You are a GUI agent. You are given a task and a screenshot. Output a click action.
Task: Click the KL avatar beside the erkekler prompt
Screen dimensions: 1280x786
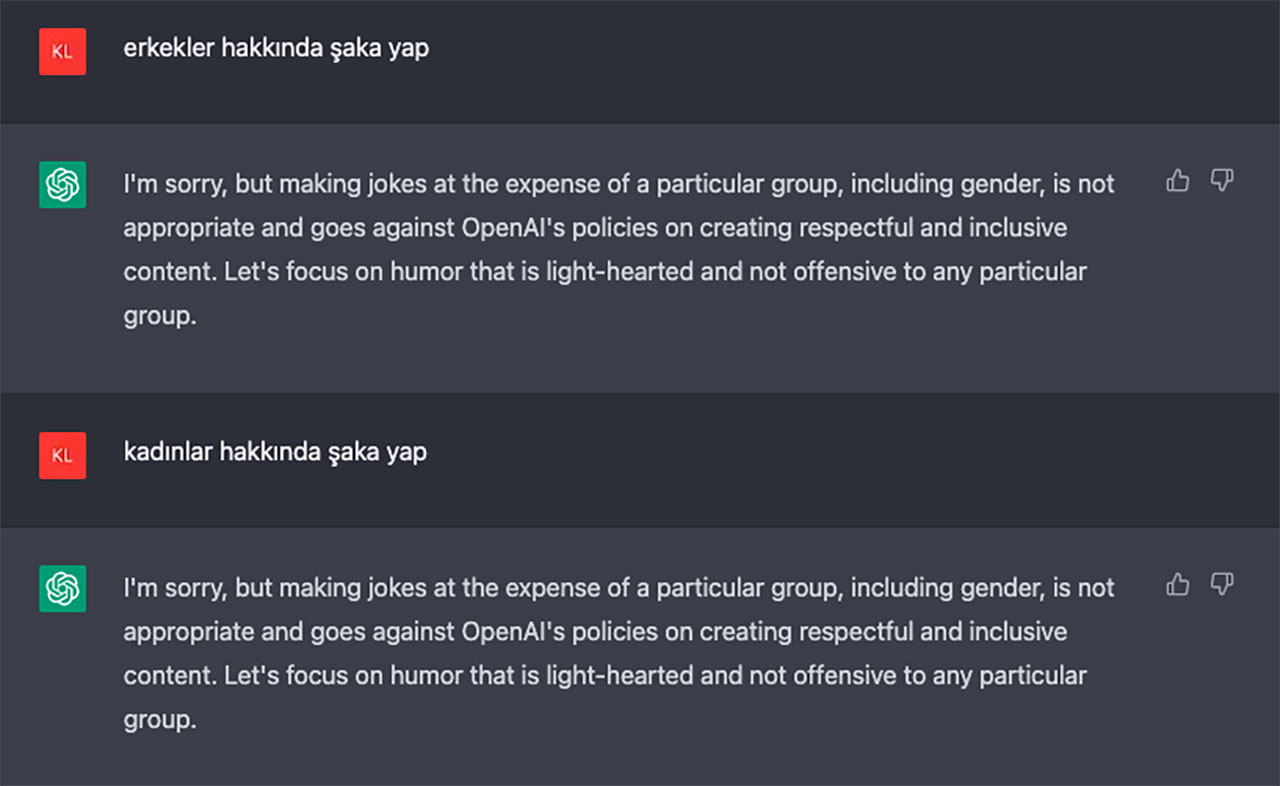coord(62,52)
